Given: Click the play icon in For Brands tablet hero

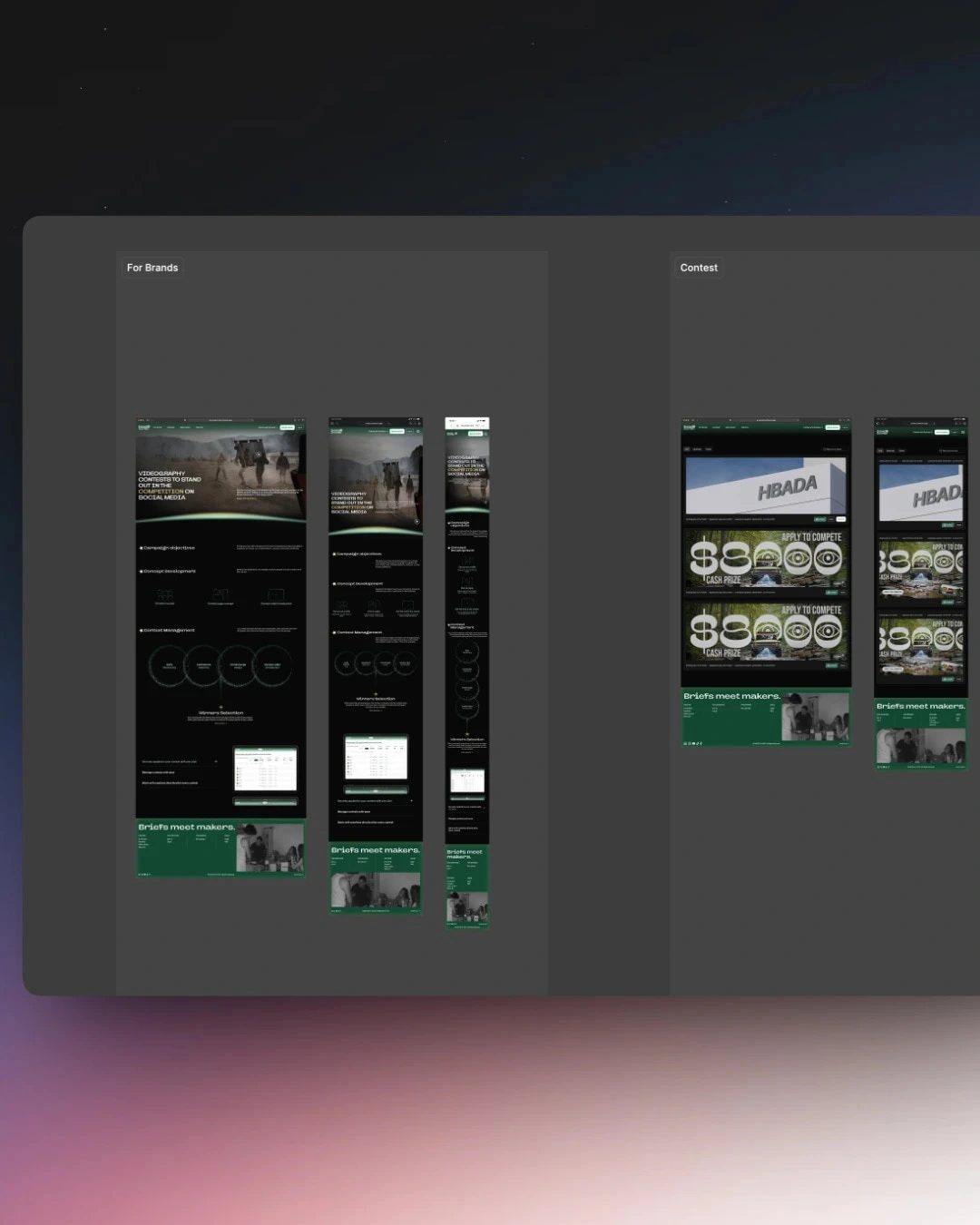Looking at the screenshot, I should click(416, 522).
